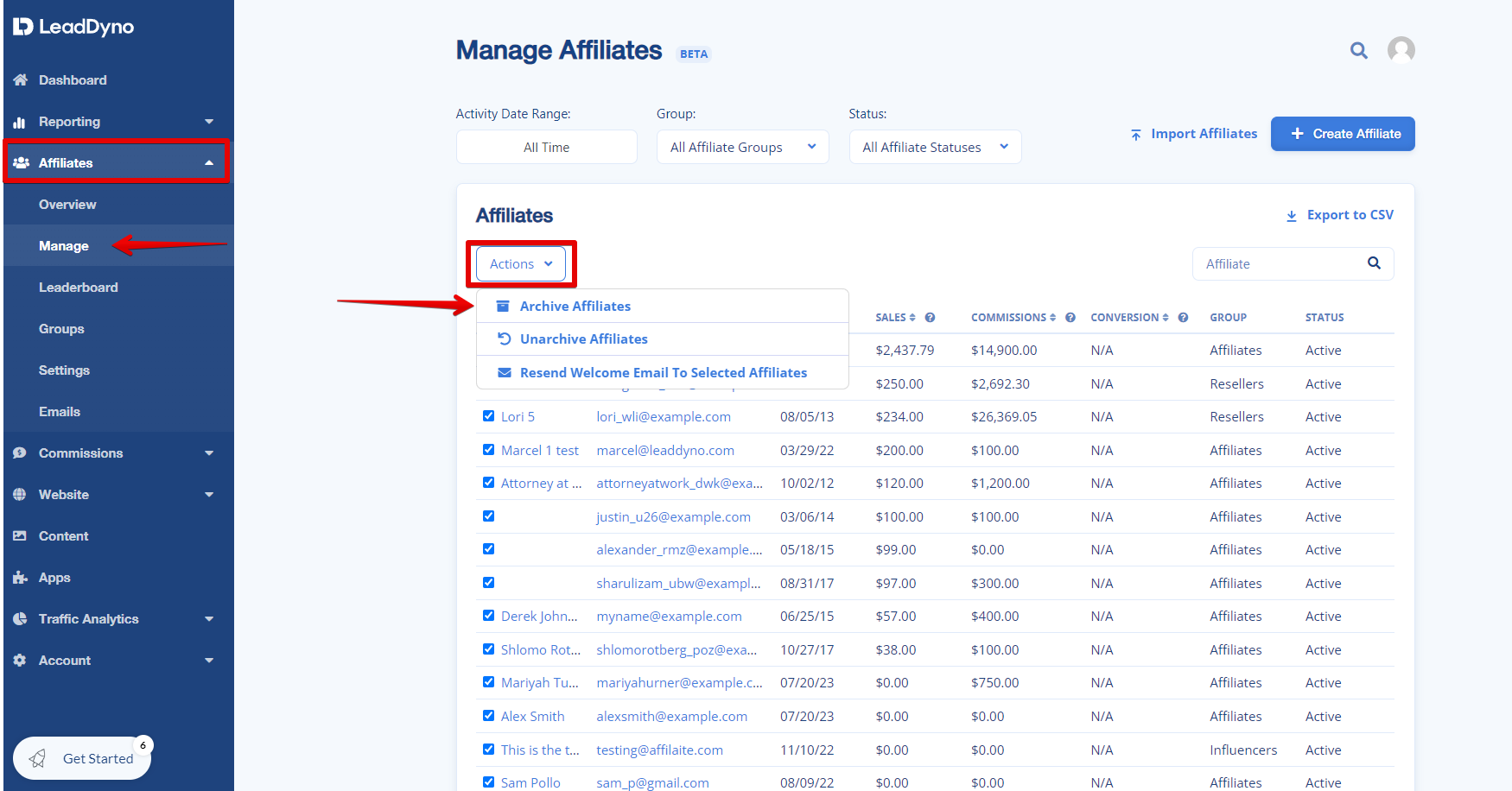The image size is (1512, 791).
Task: Go to Groups under Affiliates
Action: [x=61, y=329]
